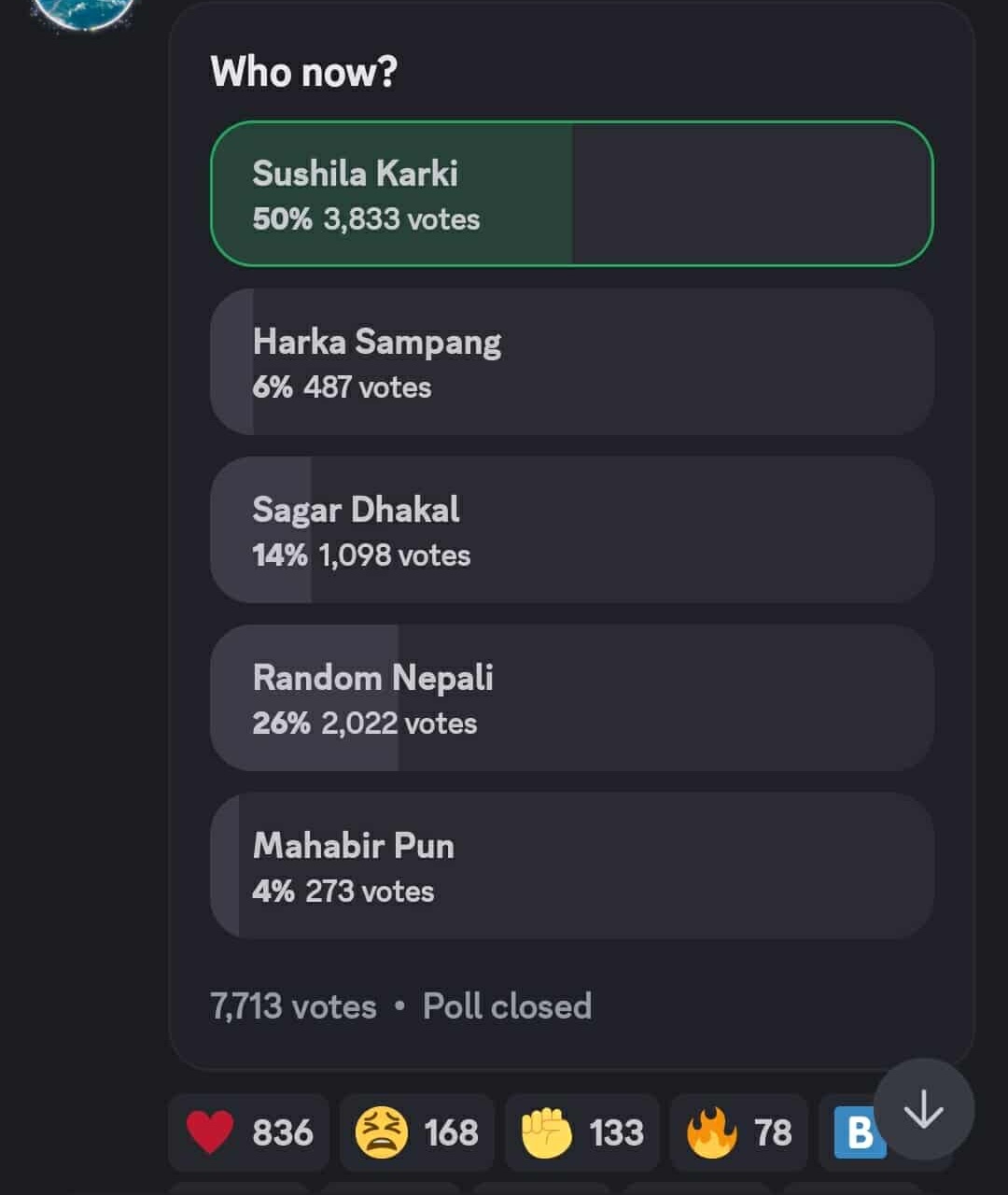Toggle the fire emoji reaction
1008x1195 pixels.
click(x=737, y=1132)
